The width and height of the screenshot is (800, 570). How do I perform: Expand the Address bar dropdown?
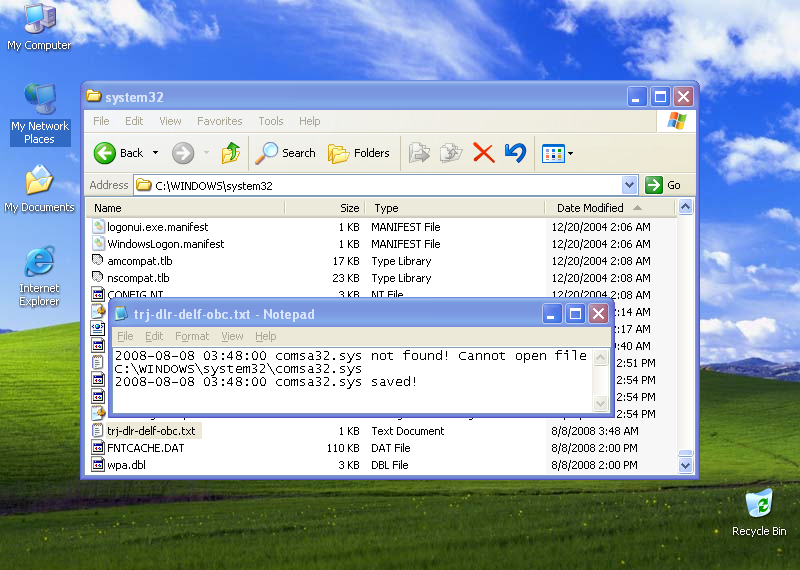(630, 185)
